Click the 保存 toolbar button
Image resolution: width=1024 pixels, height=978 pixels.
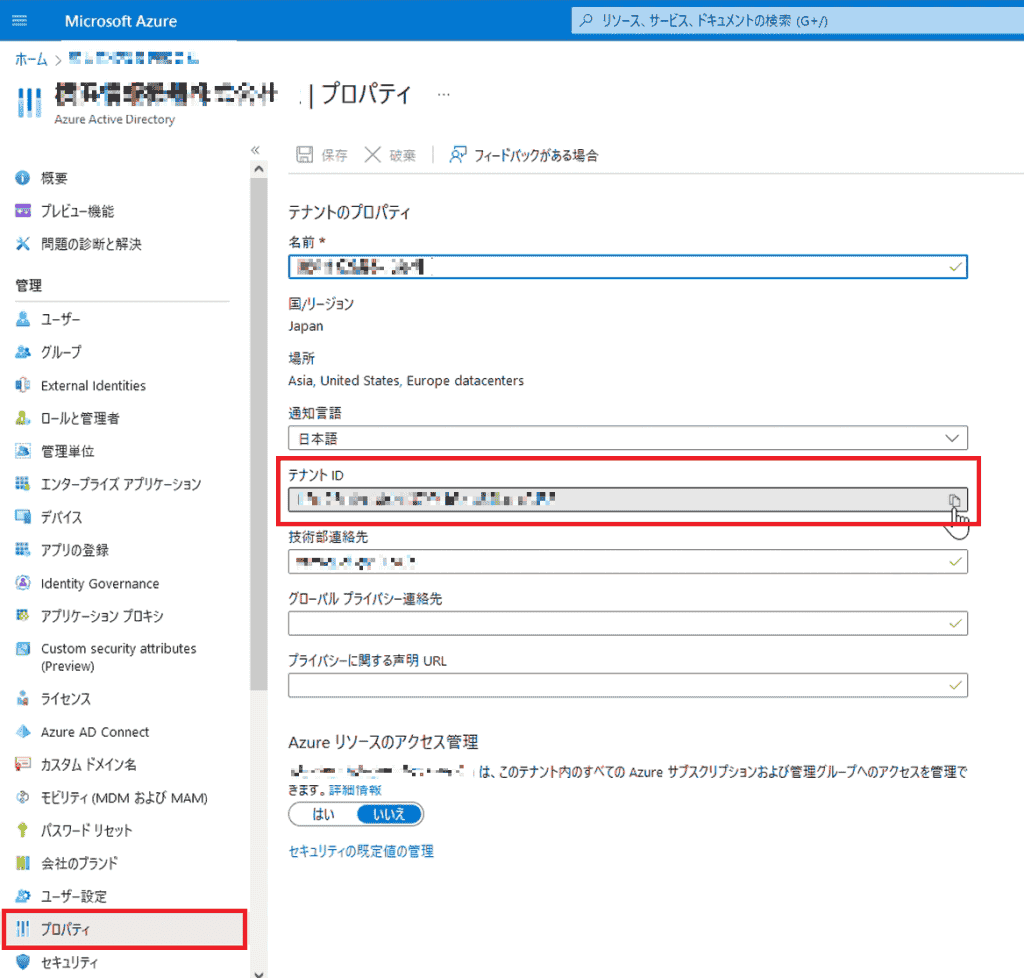pos(322,155)
